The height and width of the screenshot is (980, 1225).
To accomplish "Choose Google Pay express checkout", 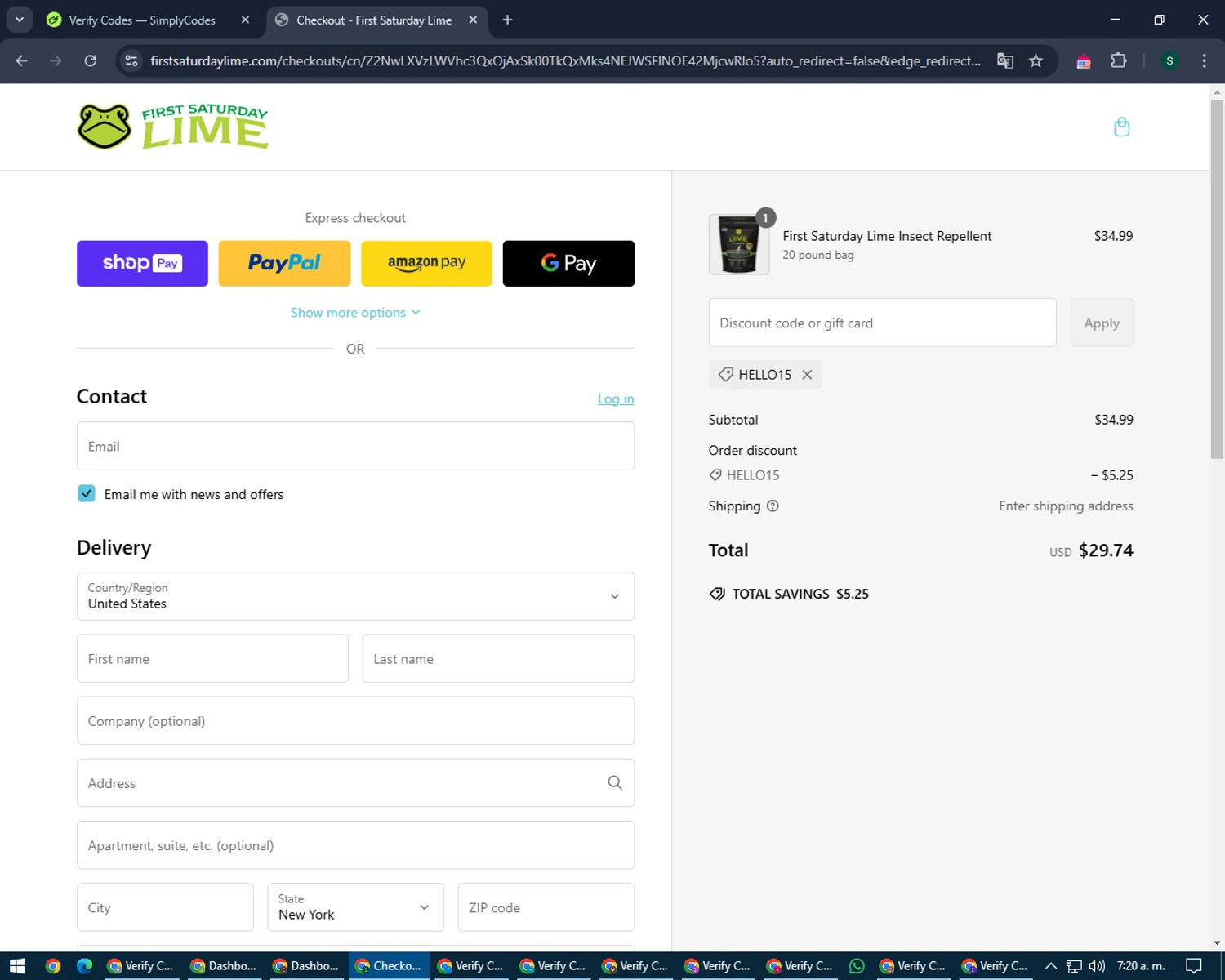I will point(568,263).
